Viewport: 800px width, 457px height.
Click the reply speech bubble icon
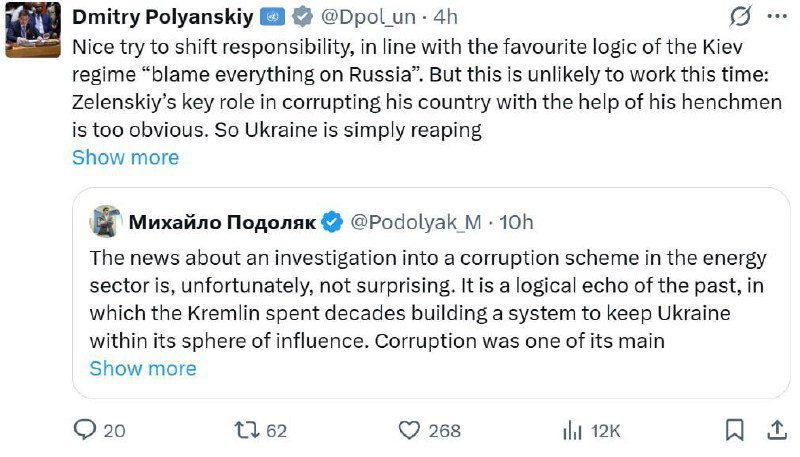86,430
